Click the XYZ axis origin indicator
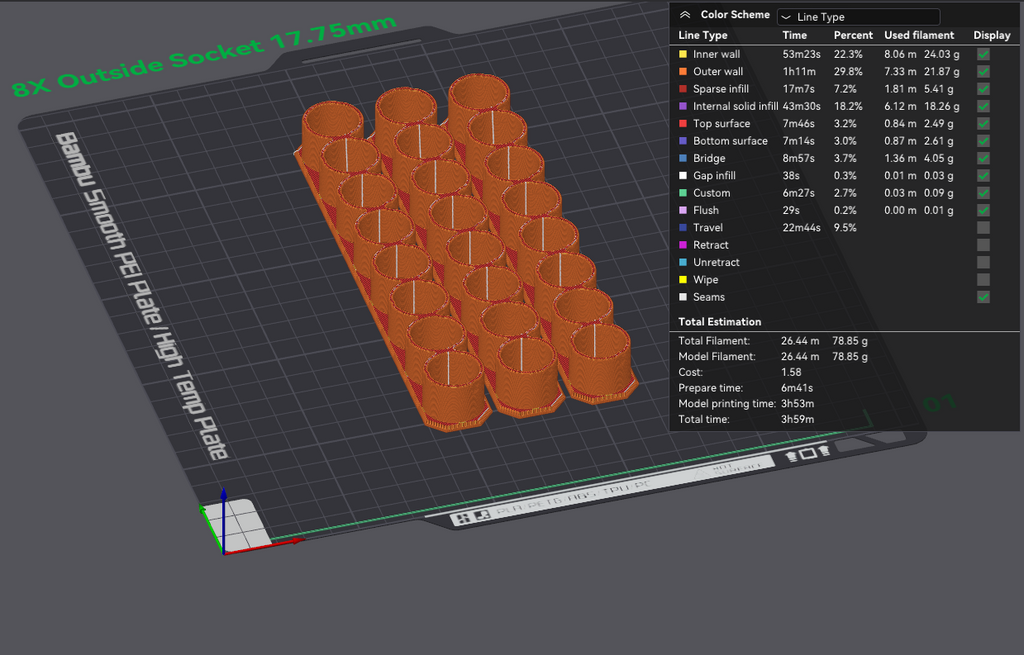 (x=223, y=552)
